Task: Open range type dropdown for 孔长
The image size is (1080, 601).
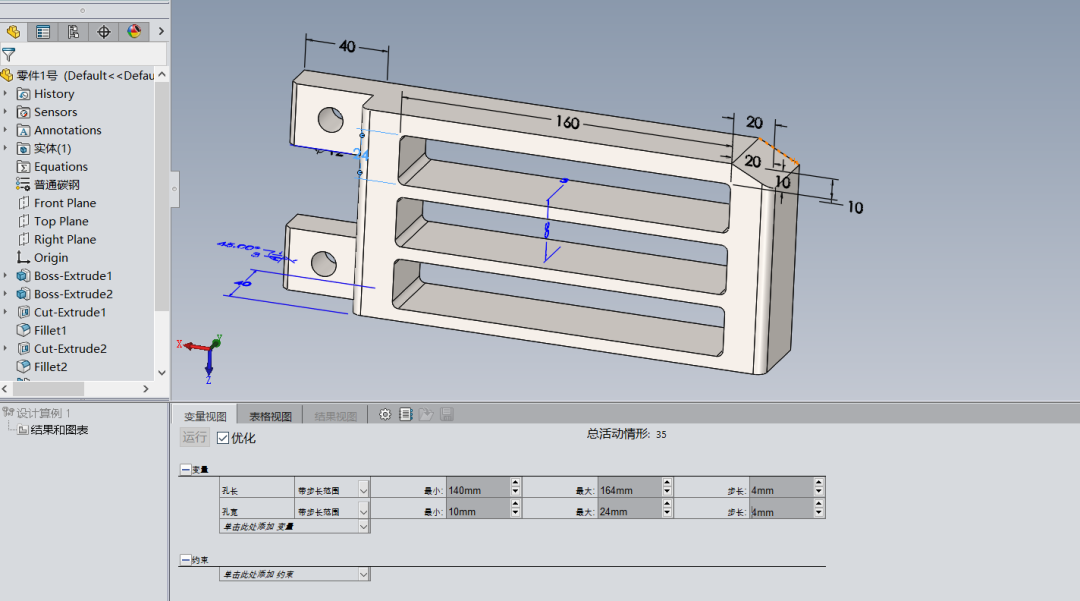Action: tap(363, 490)
